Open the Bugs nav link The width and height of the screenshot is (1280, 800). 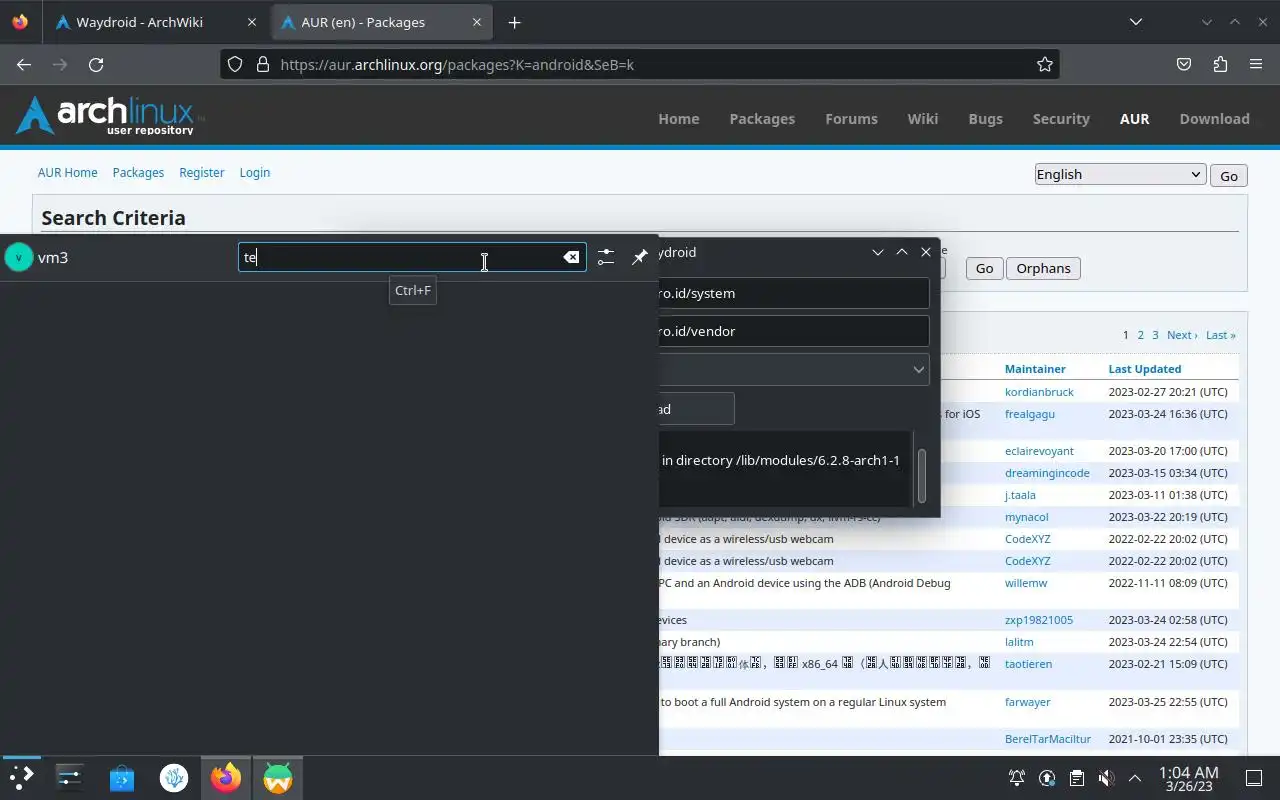pos(985,118)
